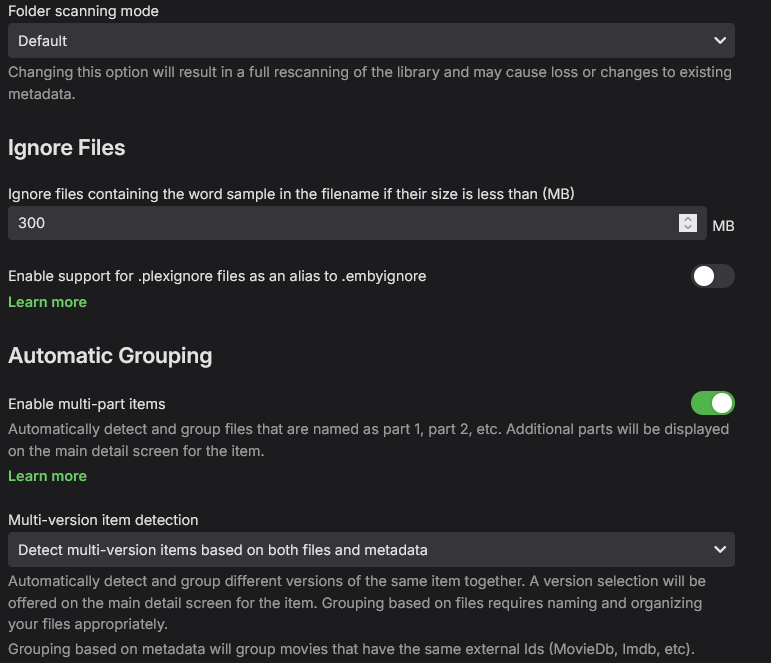Expand the Multi-version item detection dropdown

click(x=370, y=550)
